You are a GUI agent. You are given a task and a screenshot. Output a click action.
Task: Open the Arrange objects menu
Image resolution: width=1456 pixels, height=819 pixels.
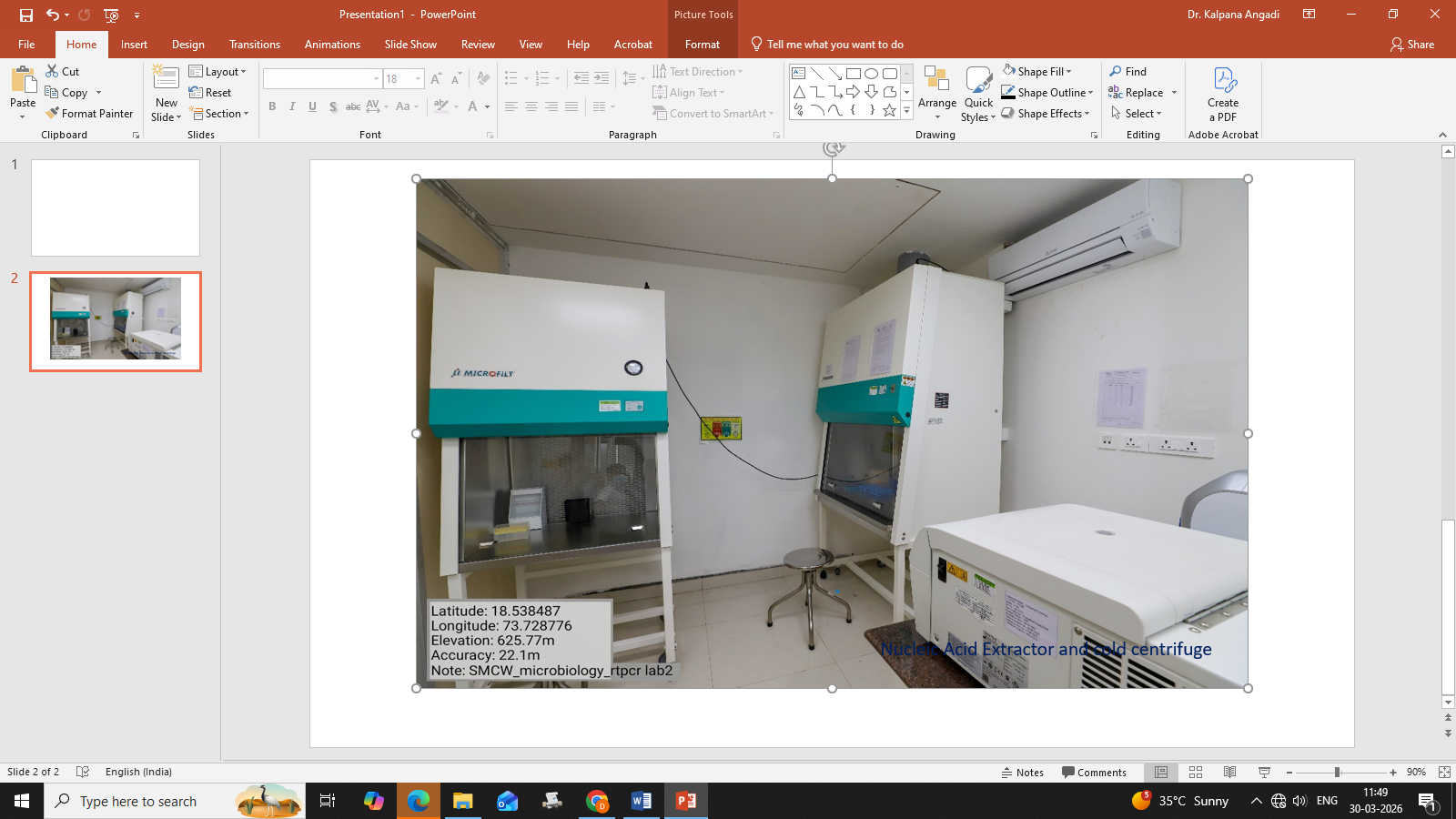[x=936, y=93]
